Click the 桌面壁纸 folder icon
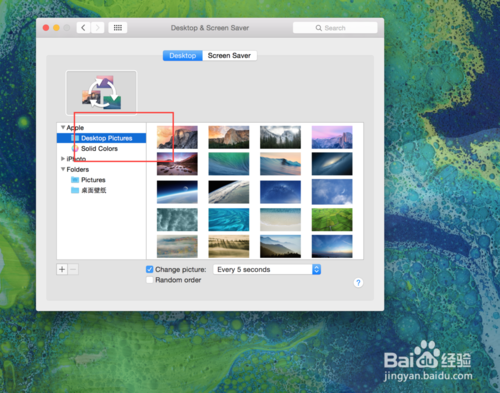The height and width of the screenshot is (393, 500). pyautogui.click(x=75, y=190)
